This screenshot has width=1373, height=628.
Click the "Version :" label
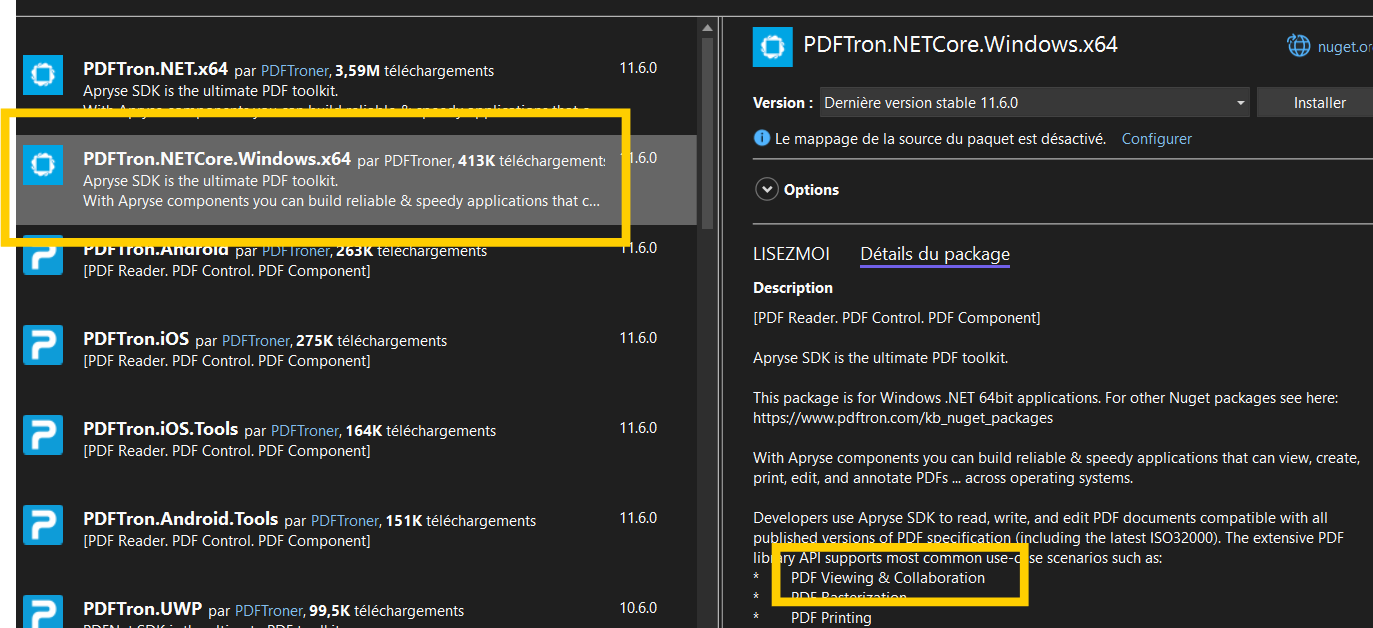point(783,103)
